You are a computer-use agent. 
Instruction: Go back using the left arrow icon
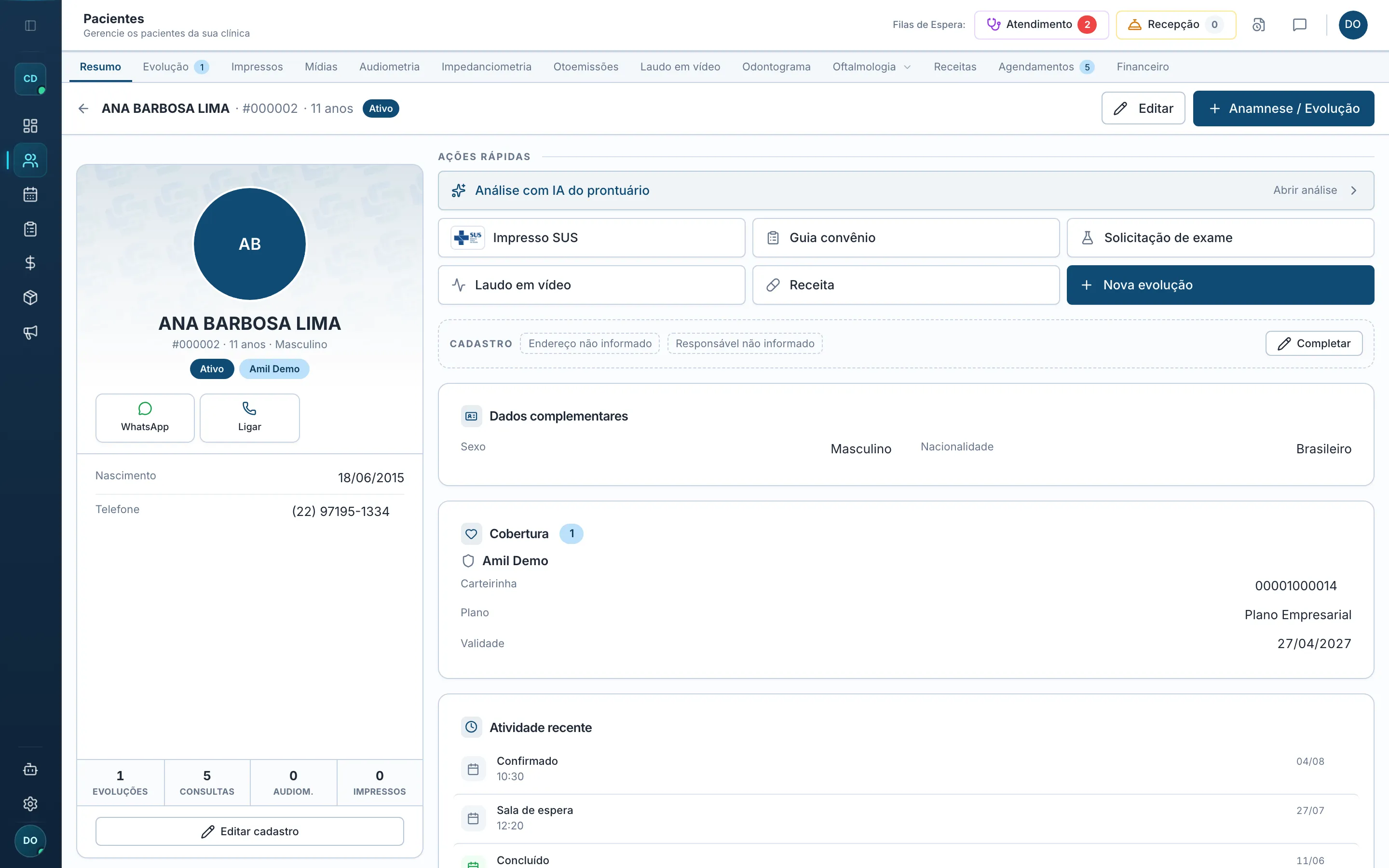[x=83, y=108]
